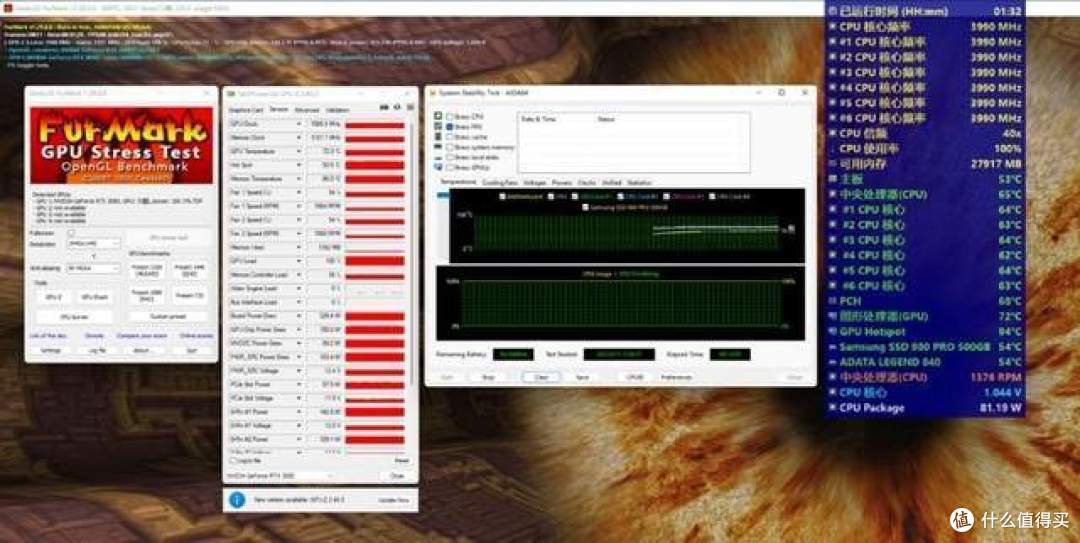Click info icon in GPU-Z update notice
1080x543 pixels.
pyautogui.click(x=237, y=500)
